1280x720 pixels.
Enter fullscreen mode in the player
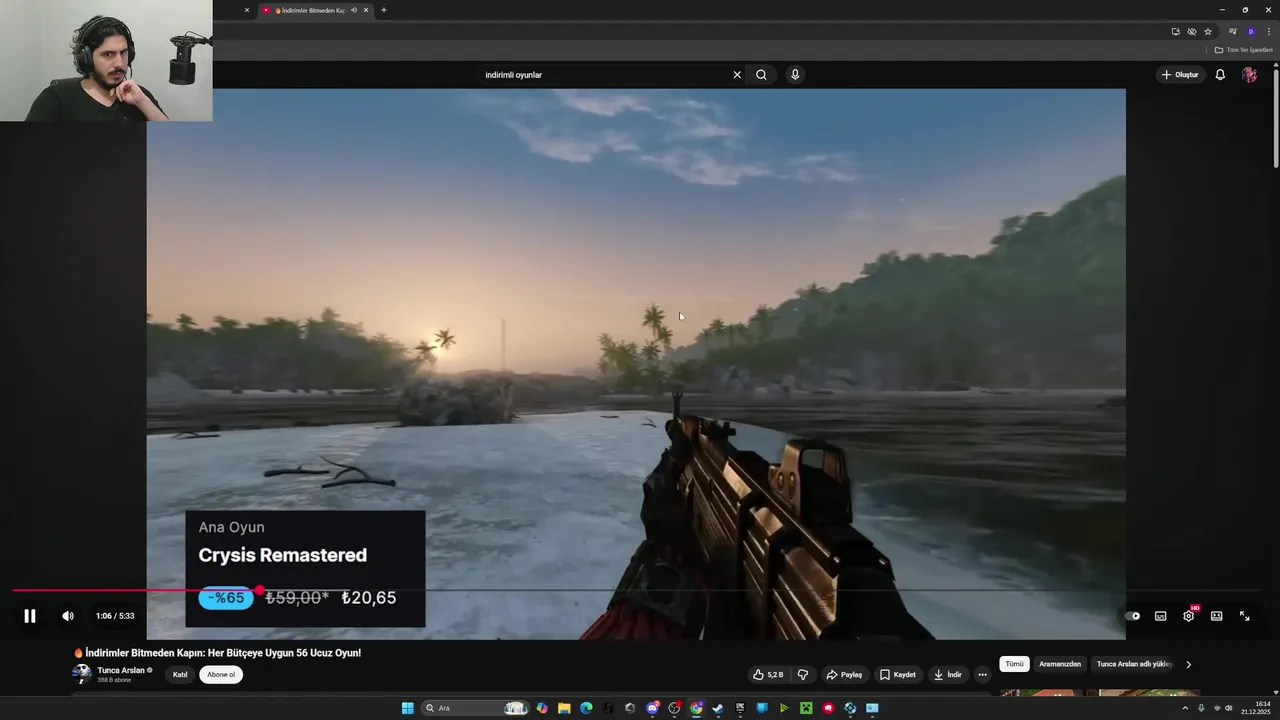[1244, 616]
